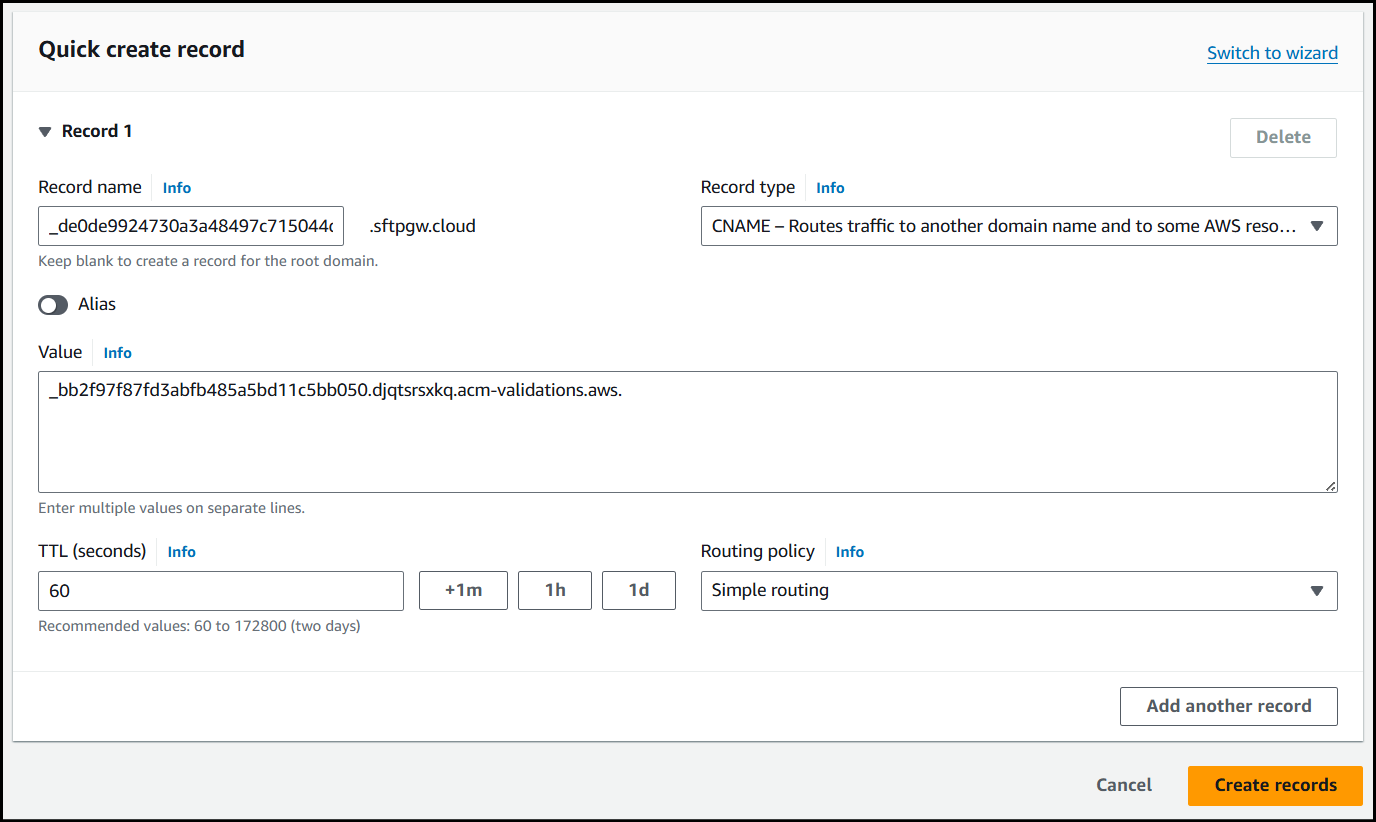1376x822 pixels.
Task: Click Add another record button
Action: click(1228, 706)
